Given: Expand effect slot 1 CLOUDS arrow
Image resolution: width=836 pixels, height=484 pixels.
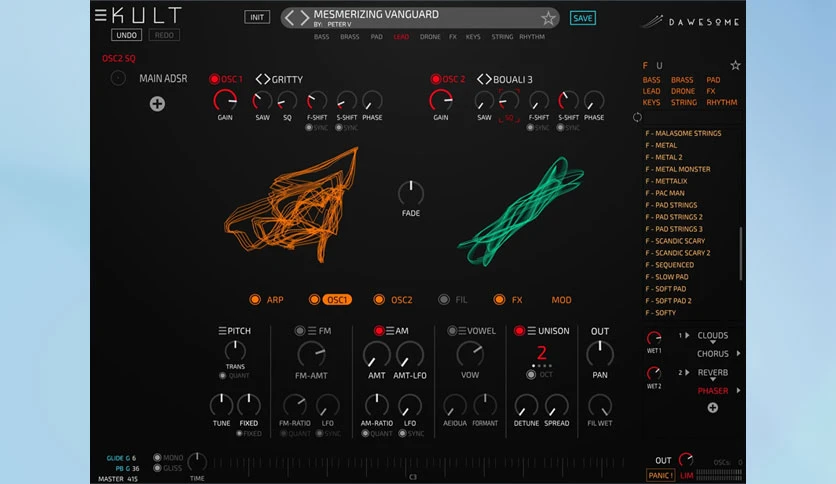Looking at the screenshot, I should [x=687, y=335].
